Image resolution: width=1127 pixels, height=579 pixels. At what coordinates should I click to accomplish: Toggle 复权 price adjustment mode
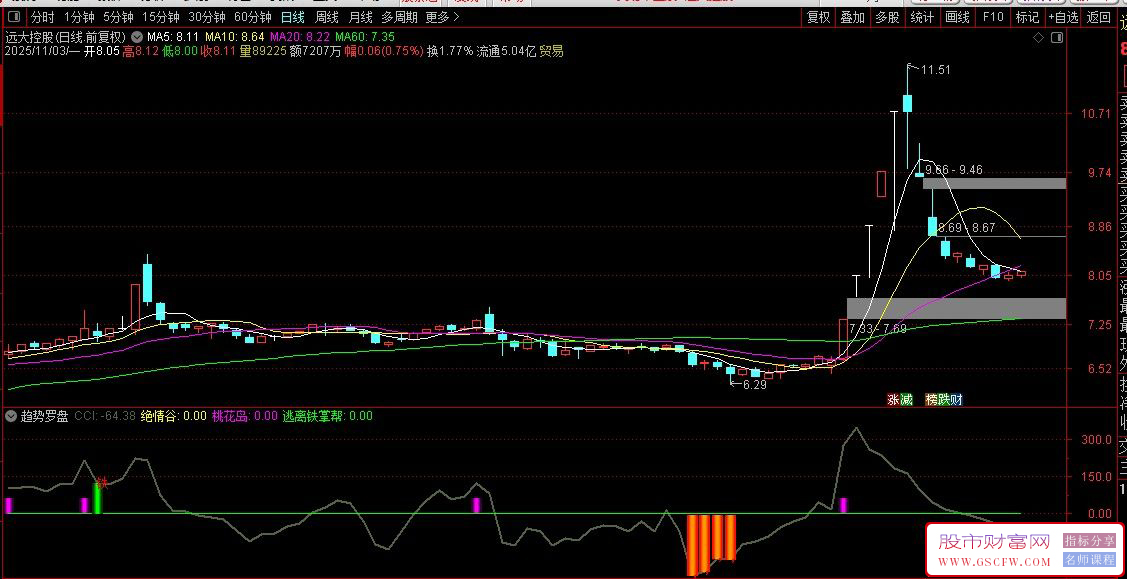point(818,17)
